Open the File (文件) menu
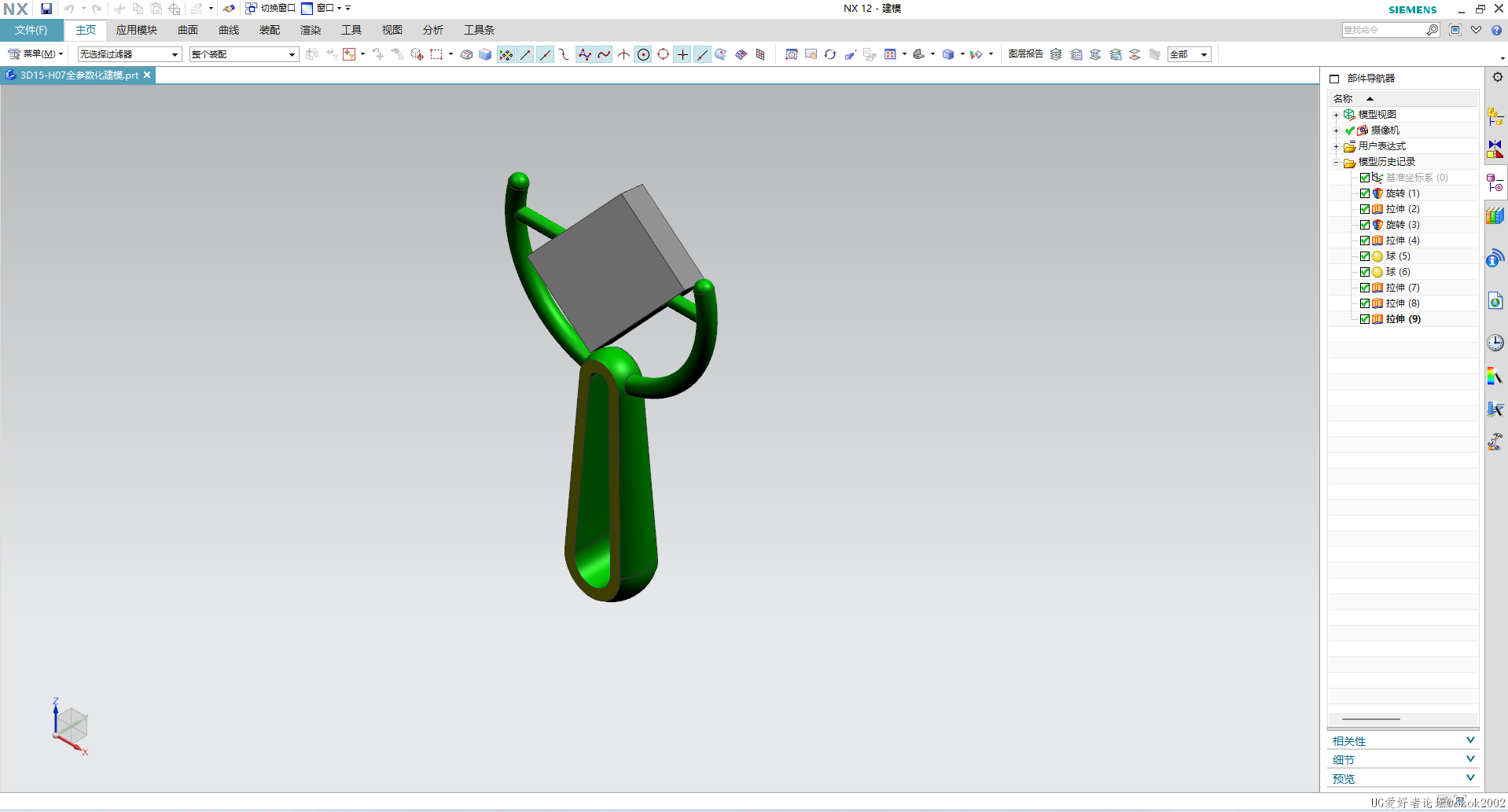Image resolution: width=1508 pixels, height=812 pixels. [31, 30]
